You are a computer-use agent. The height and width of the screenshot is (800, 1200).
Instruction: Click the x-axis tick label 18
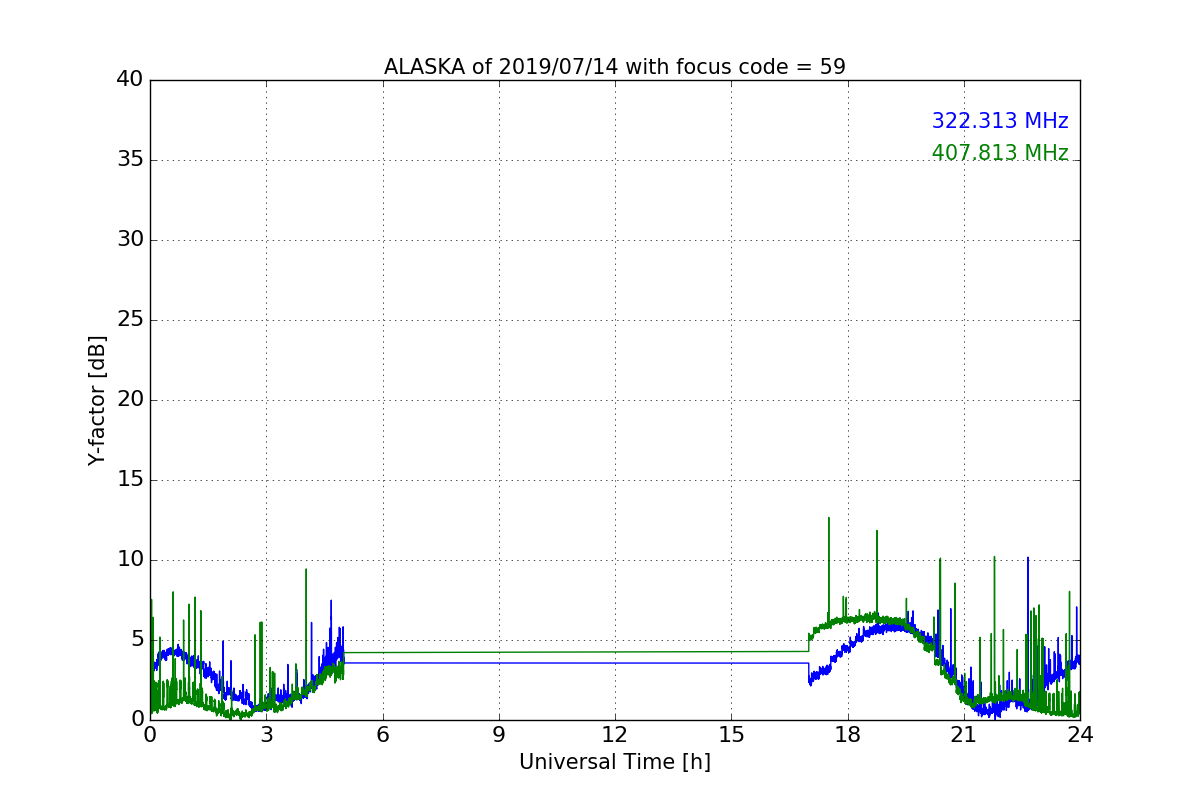[x=848, y=735]
